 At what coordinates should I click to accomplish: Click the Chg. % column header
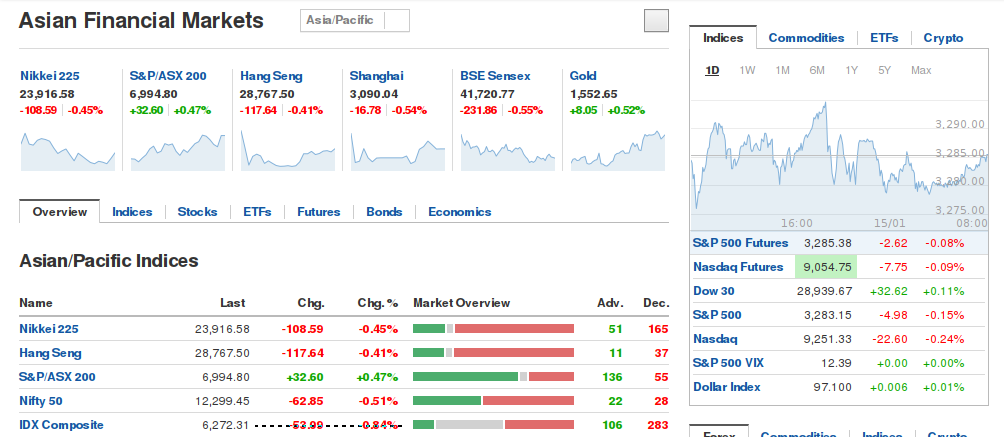(x=378, y=303)
